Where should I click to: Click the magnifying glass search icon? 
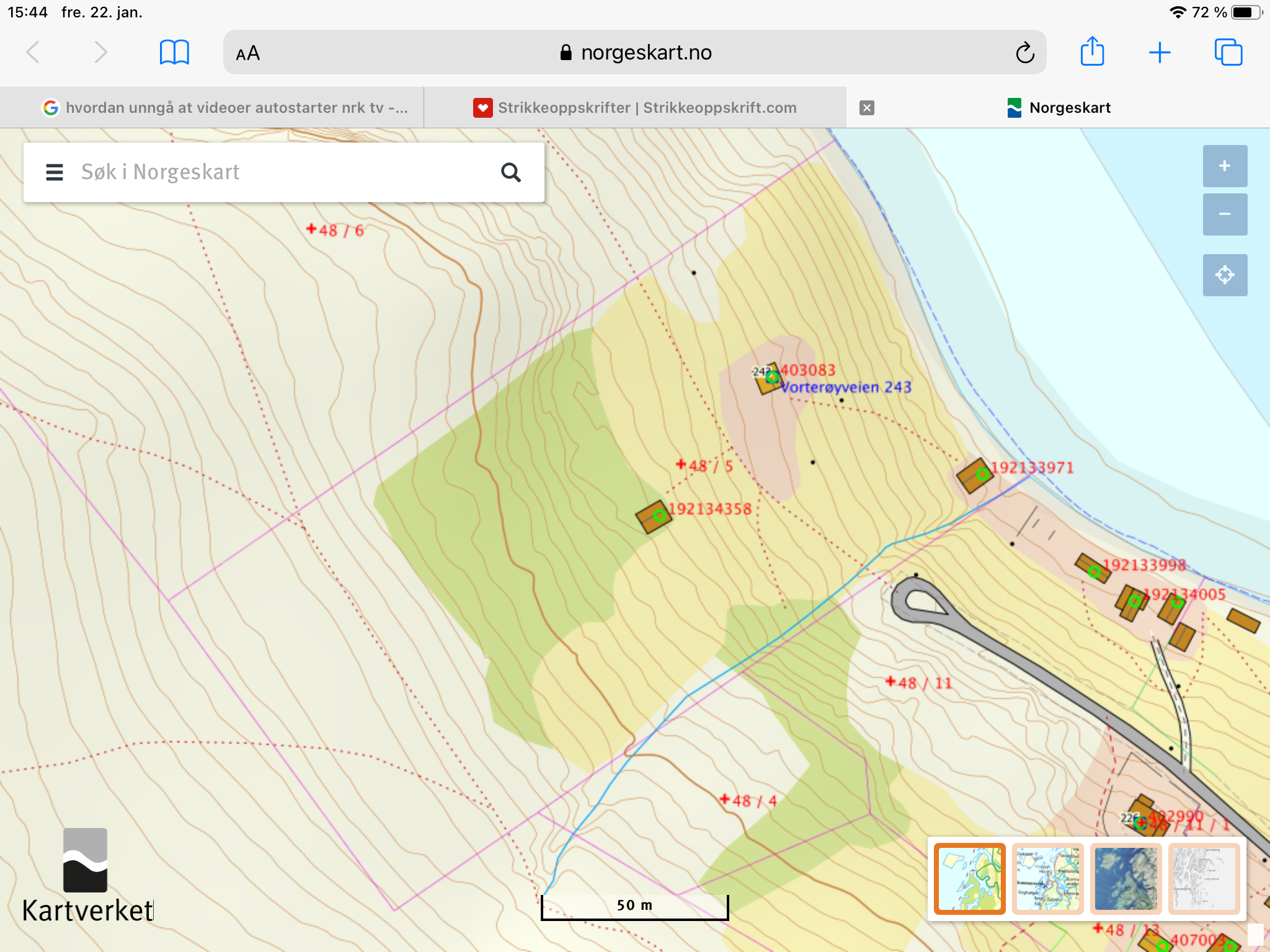[510, 172]
